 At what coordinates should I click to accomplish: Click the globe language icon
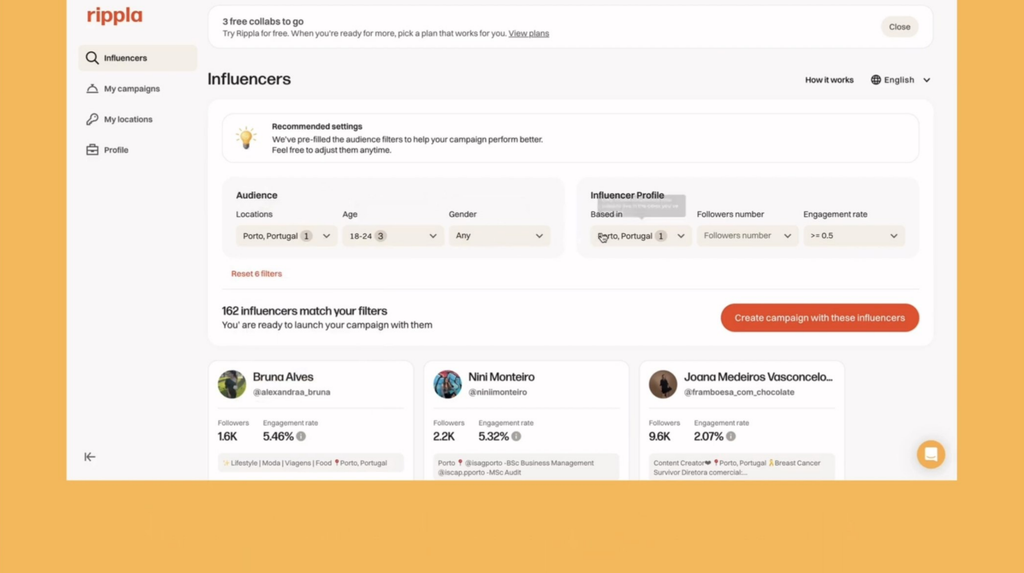(x=876, y=80)
